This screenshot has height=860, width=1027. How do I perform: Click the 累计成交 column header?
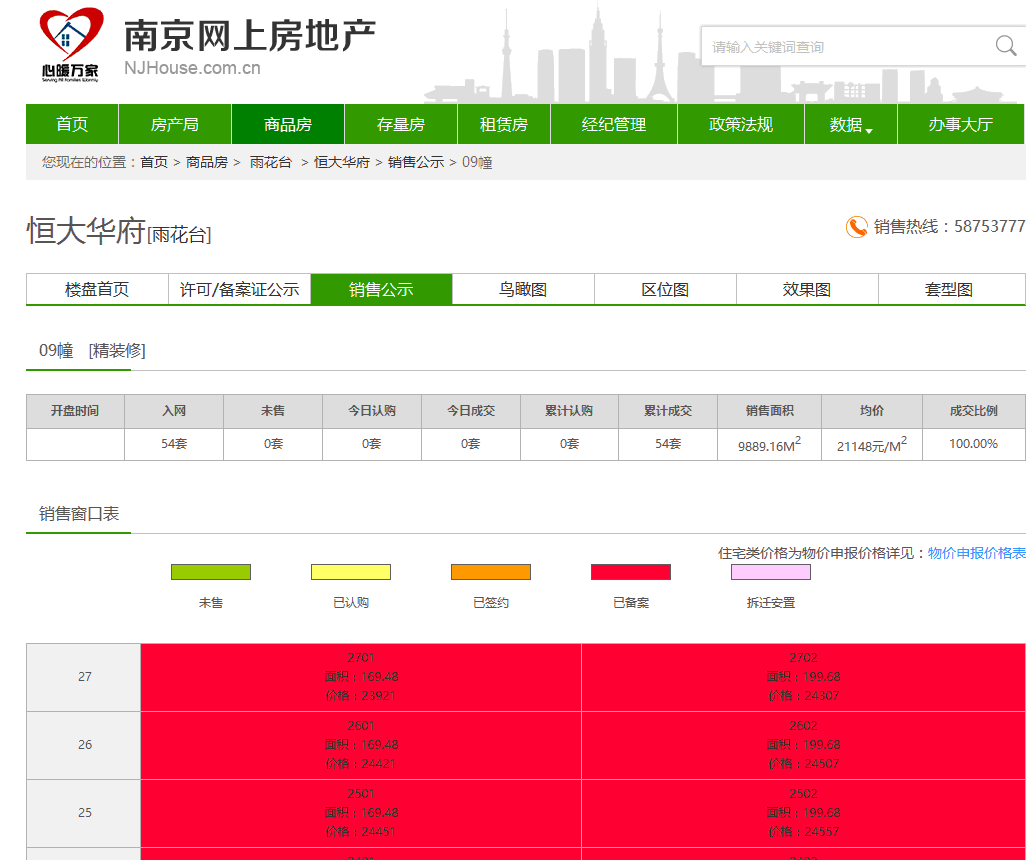668,411
